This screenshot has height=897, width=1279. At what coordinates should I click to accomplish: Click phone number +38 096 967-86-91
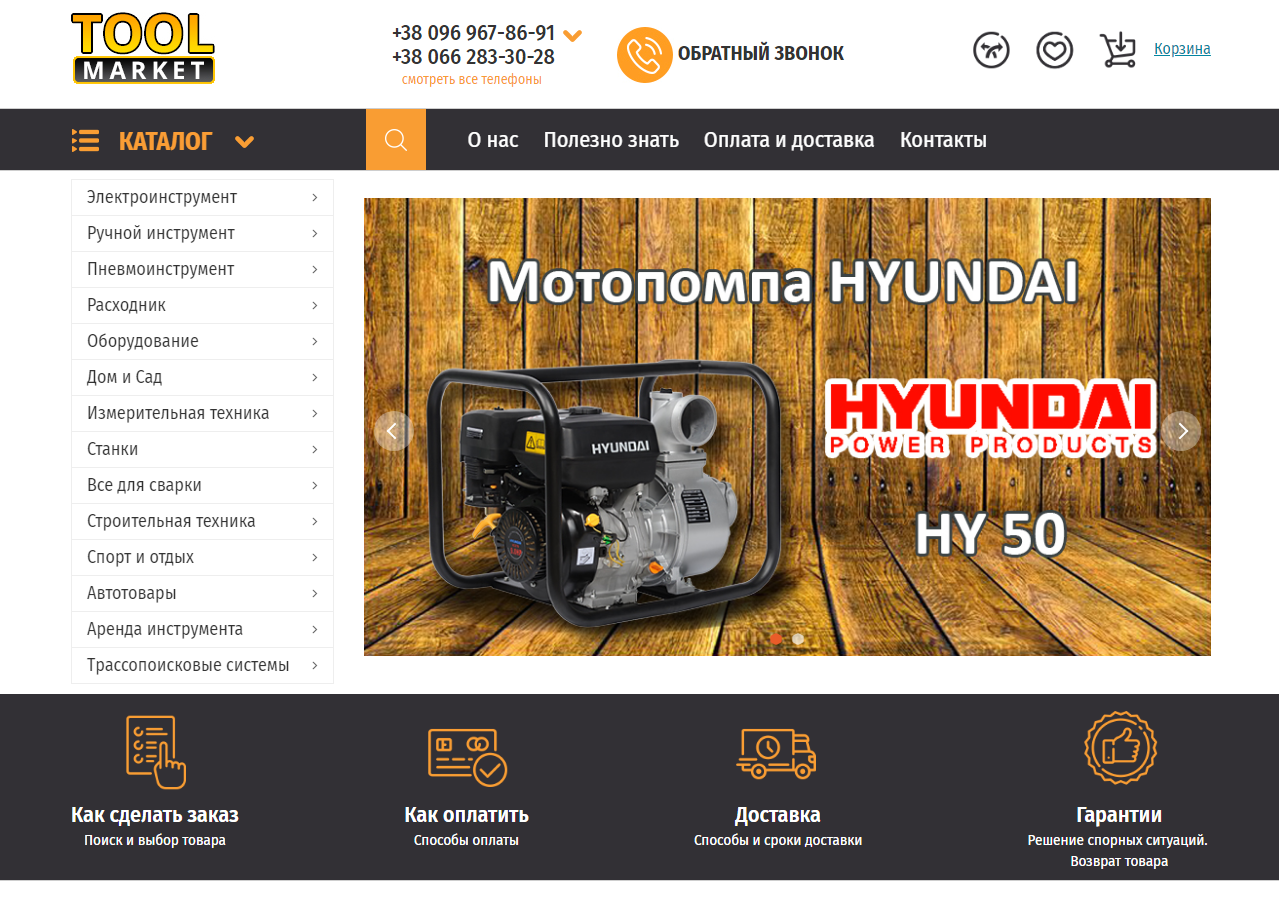pyautogui.click(x=473, y=33)
